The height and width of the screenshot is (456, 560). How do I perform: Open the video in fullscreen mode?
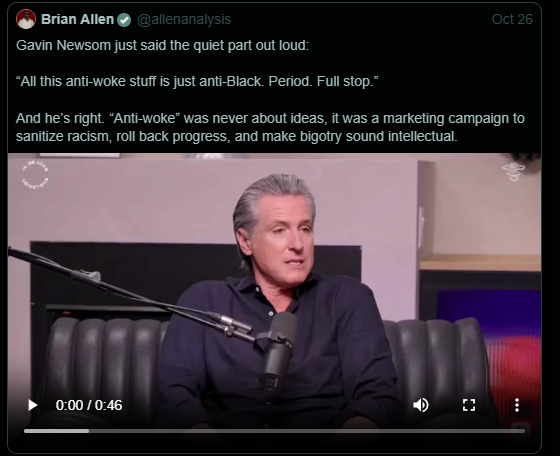click(x=469, y=405)
